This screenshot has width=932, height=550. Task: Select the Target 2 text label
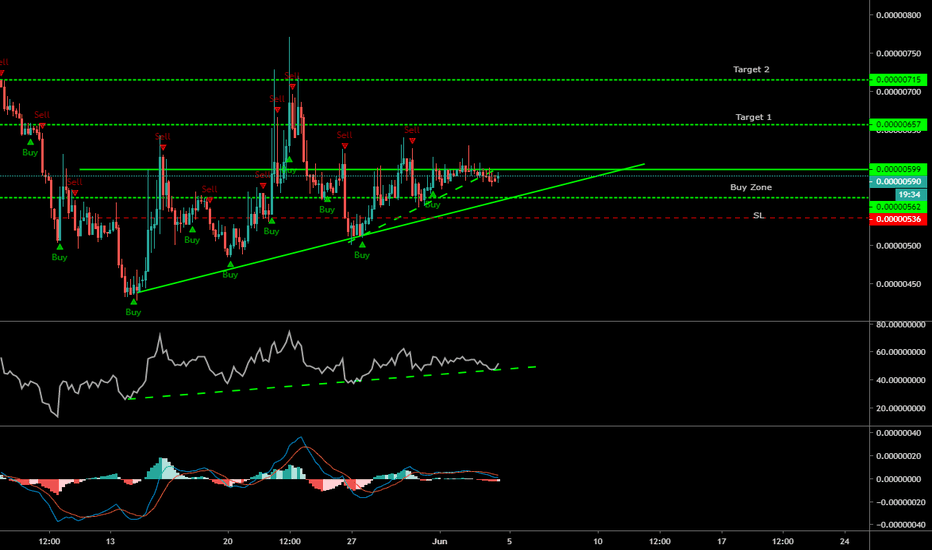coord(751,70)
